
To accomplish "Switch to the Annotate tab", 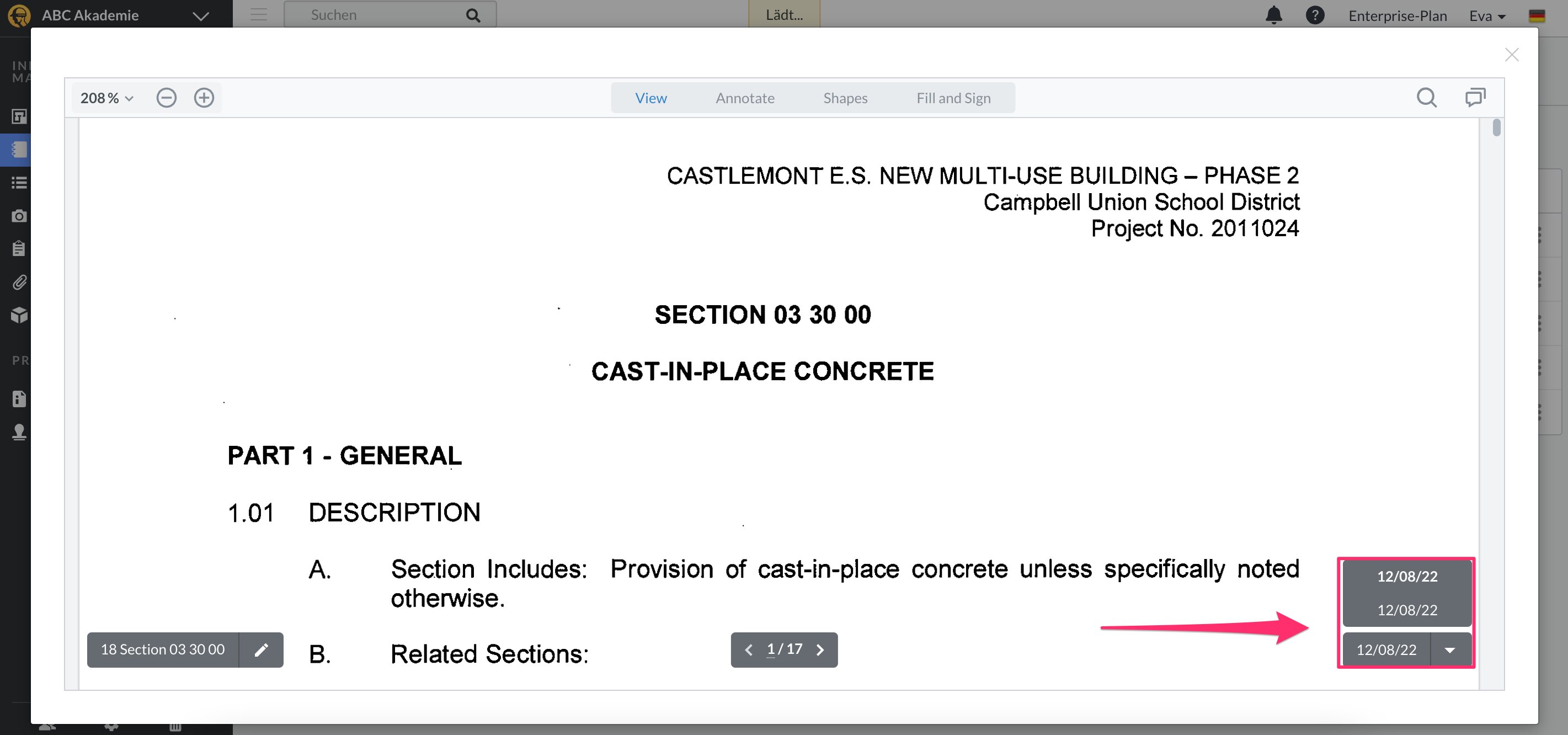I will click(x=744, y=98).
